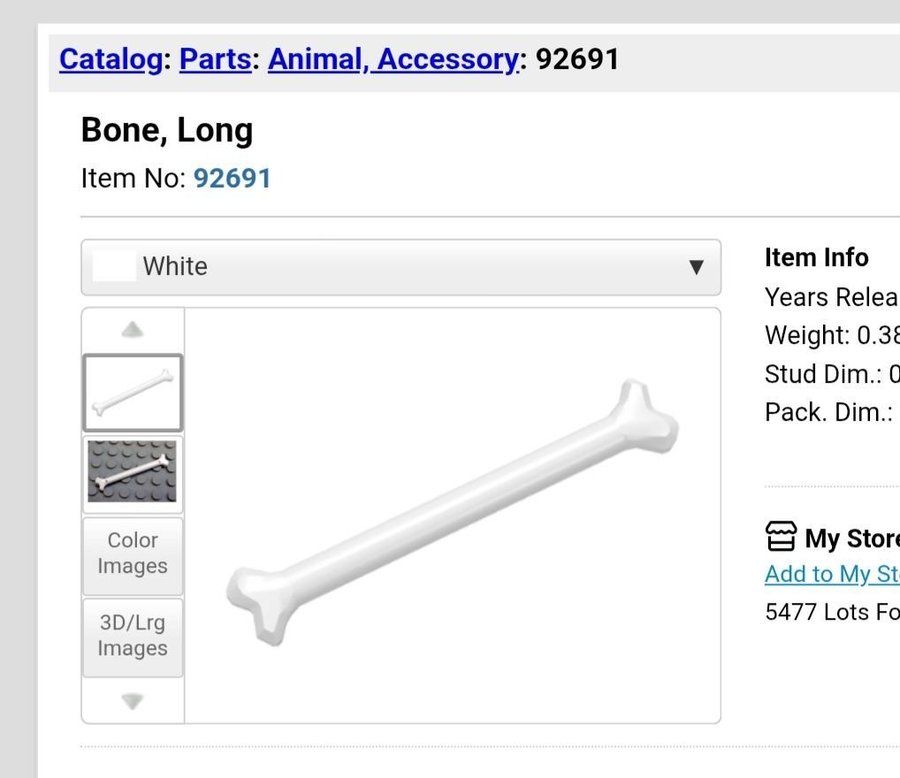The image size is (900, 778).
Task: Open the Color Images button
Action: coord(133,553)
